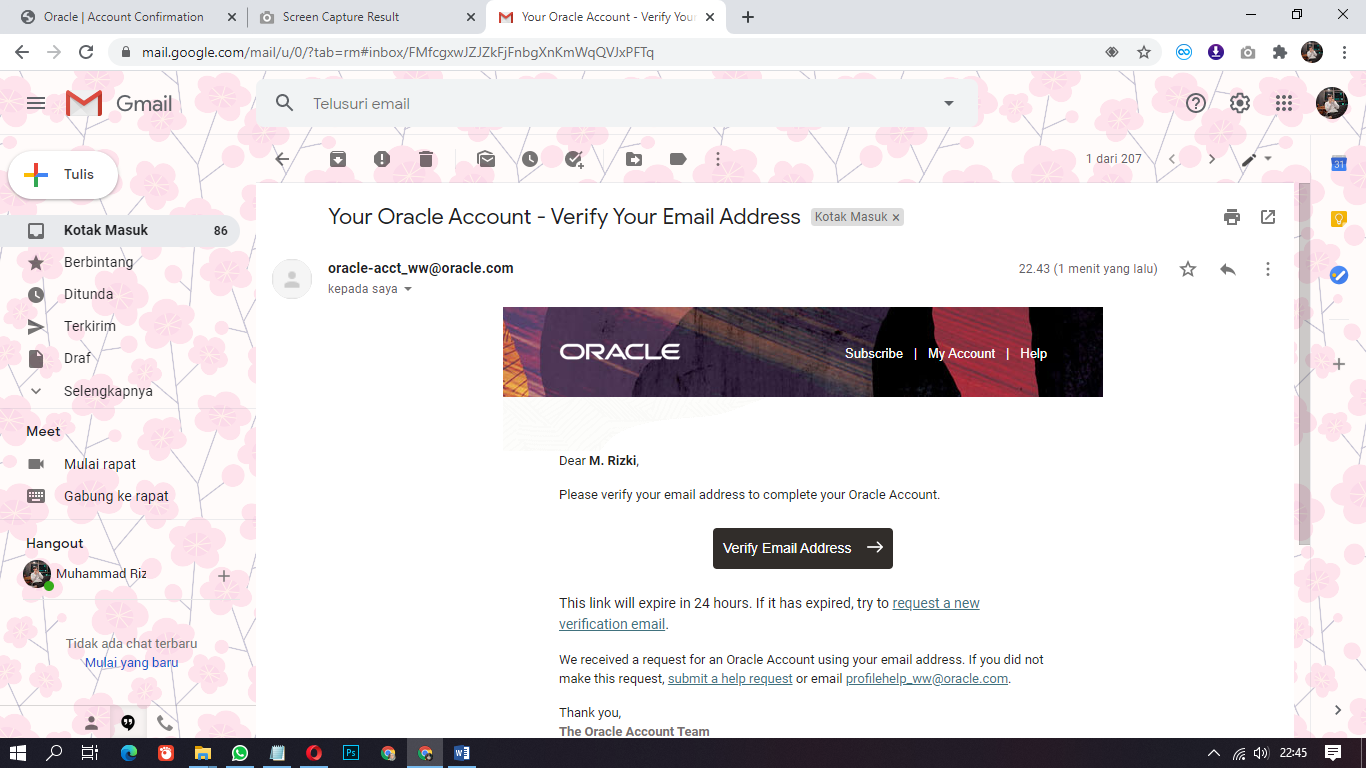Bookmark this page with the star icon
Viewport: 1366px width, 768px height.
click(x=1144, y=52)
